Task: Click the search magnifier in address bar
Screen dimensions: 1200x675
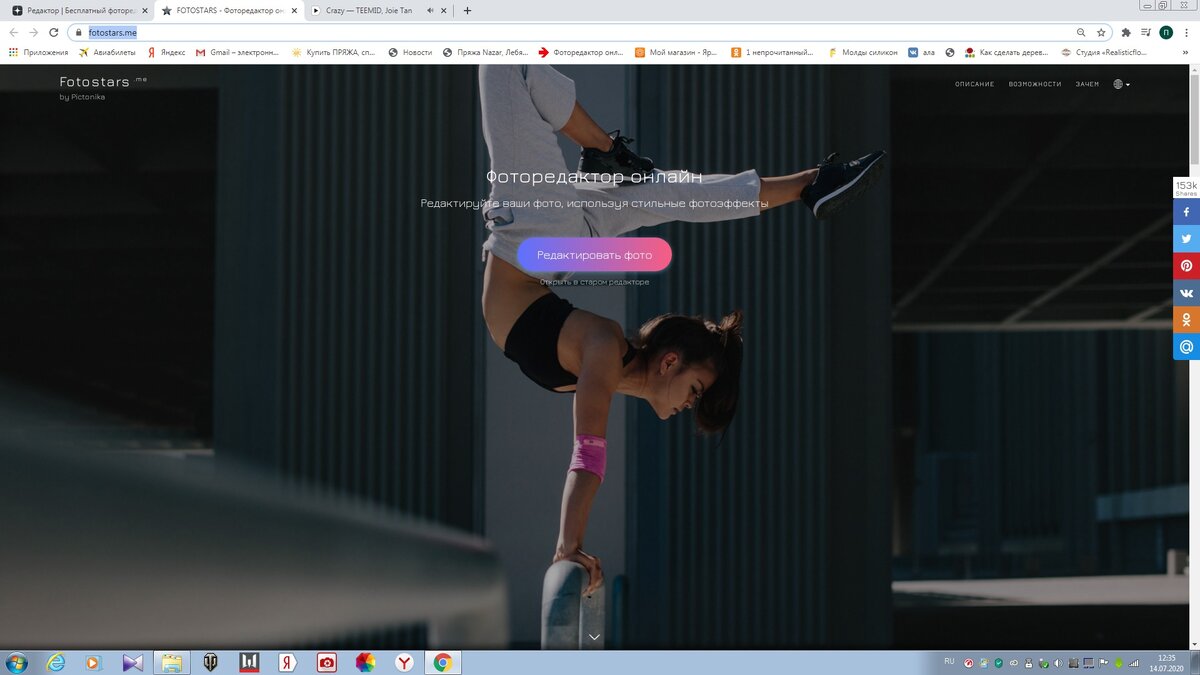Action: coord(1080,32)
